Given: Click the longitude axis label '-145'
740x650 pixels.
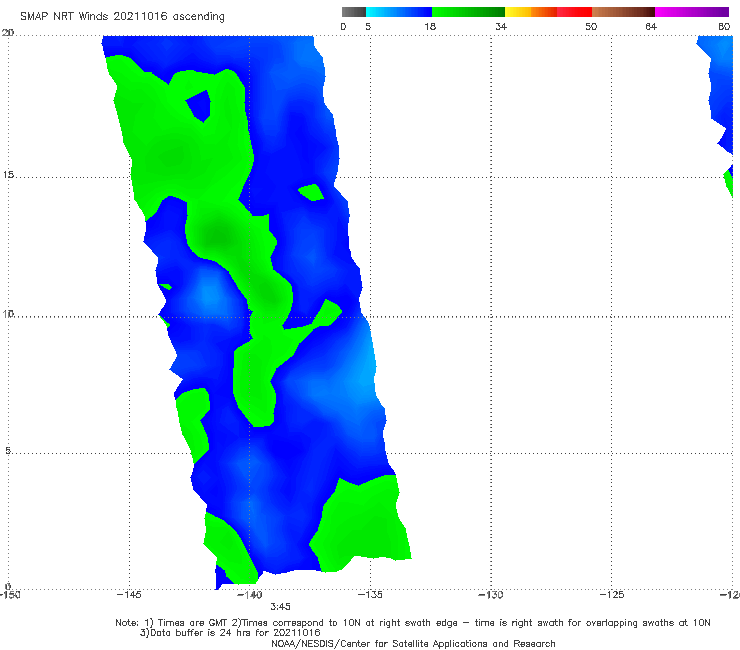Looking at the screenshot, I should click(x=129, y=594).
